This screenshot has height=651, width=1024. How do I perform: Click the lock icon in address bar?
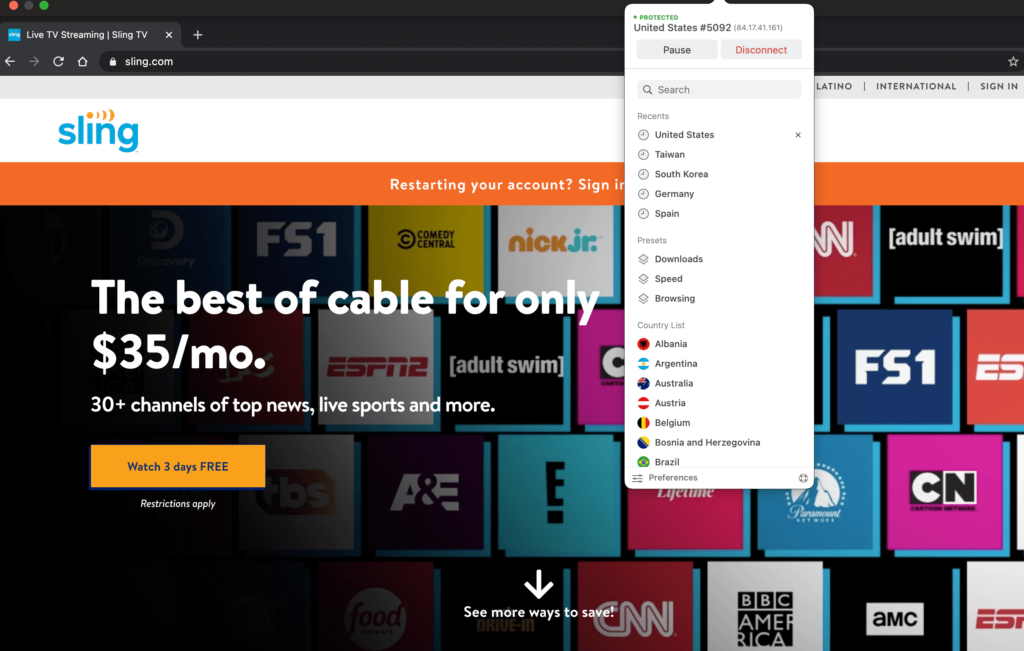coord(113,61)
